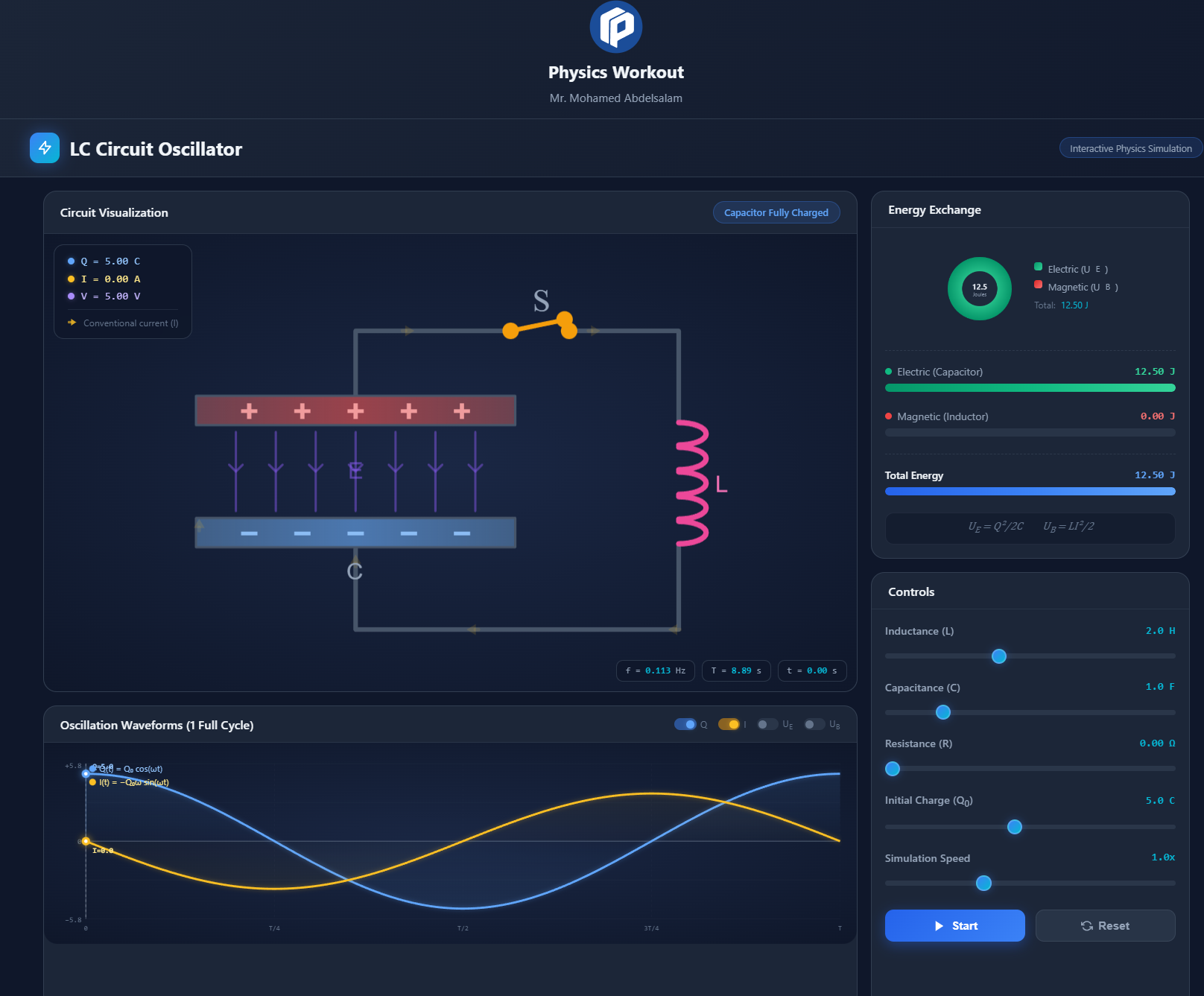Adjust the Resistance (R) slider

[x=1030, y=769]
